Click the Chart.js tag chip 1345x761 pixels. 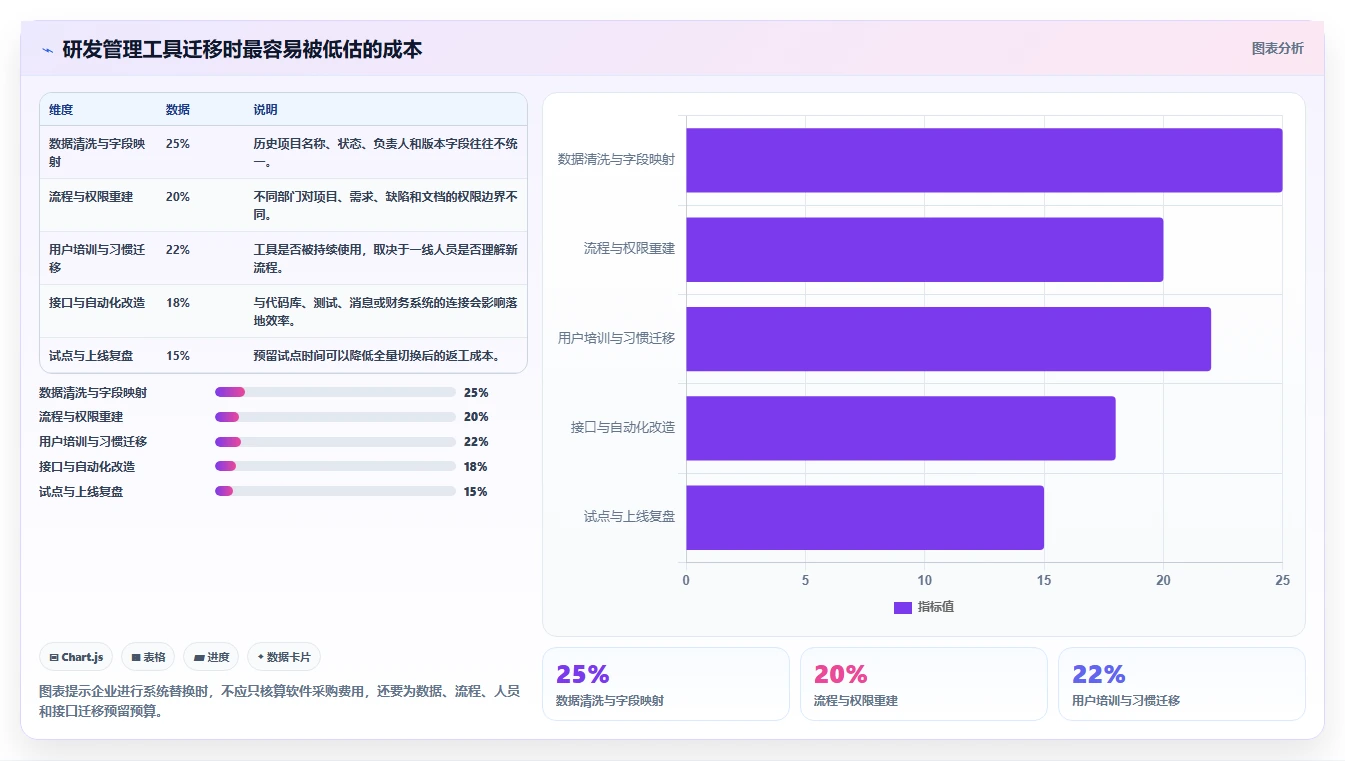point(76,657)
